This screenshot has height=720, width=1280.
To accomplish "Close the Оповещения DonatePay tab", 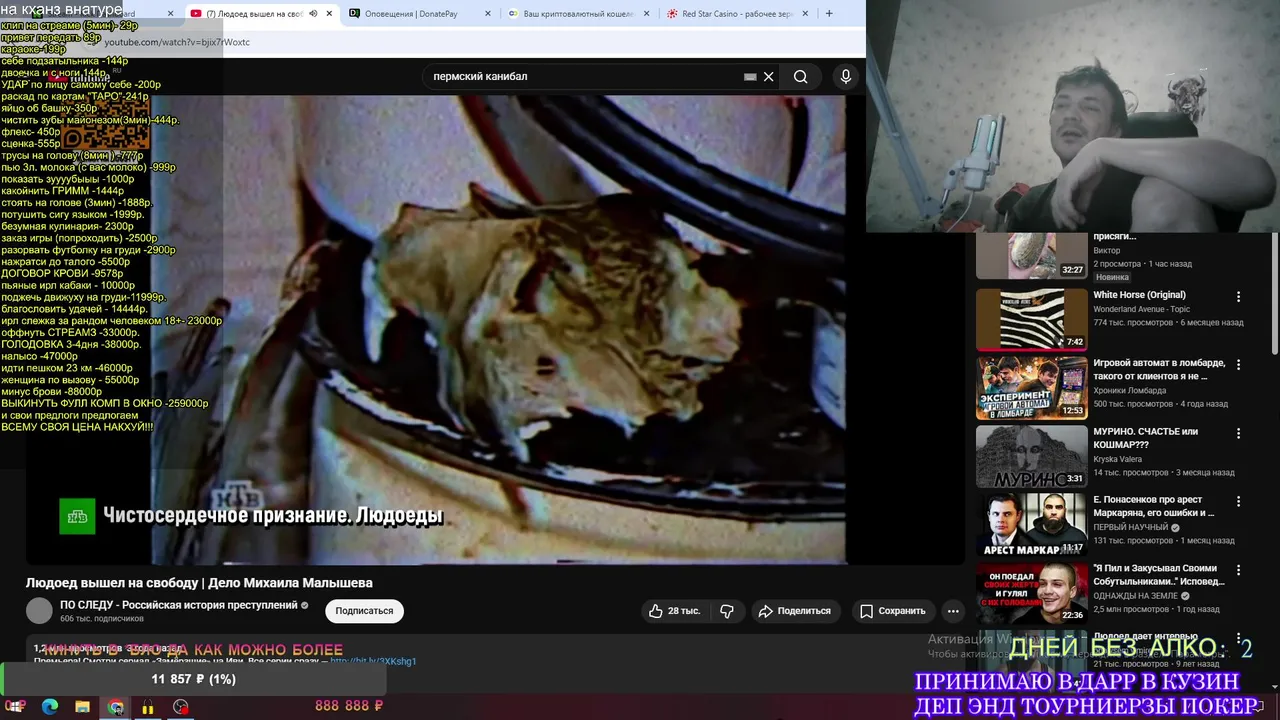I will pyautogui.click(x=488, y=14).
